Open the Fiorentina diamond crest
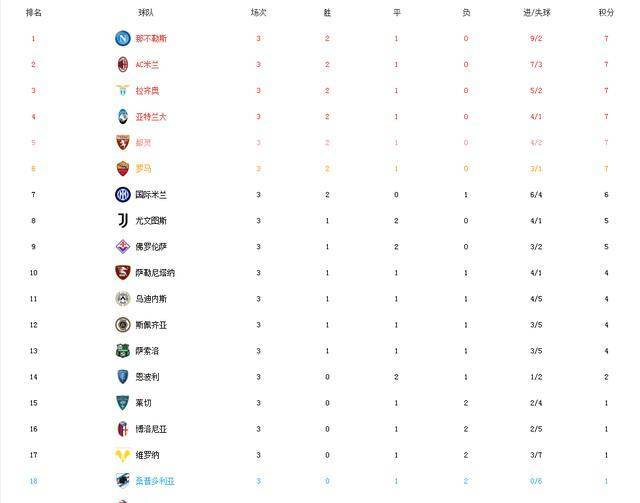 pyautogui.click(x=122, y=247)
